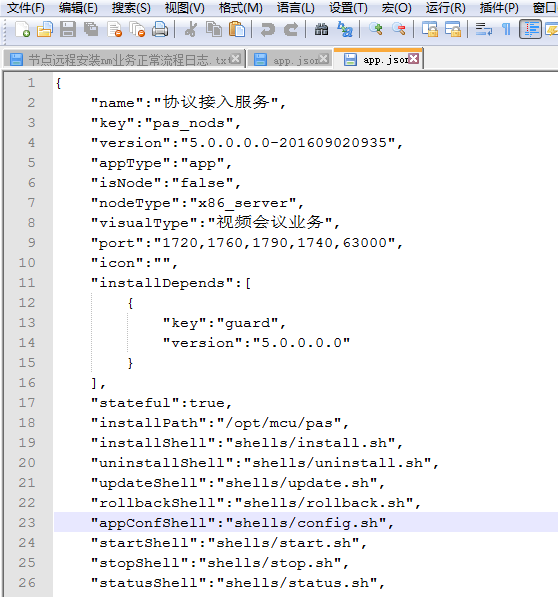The width and height of the screenshot is (558, 597).
Task: Click the Save All icon
Action: 91,29
